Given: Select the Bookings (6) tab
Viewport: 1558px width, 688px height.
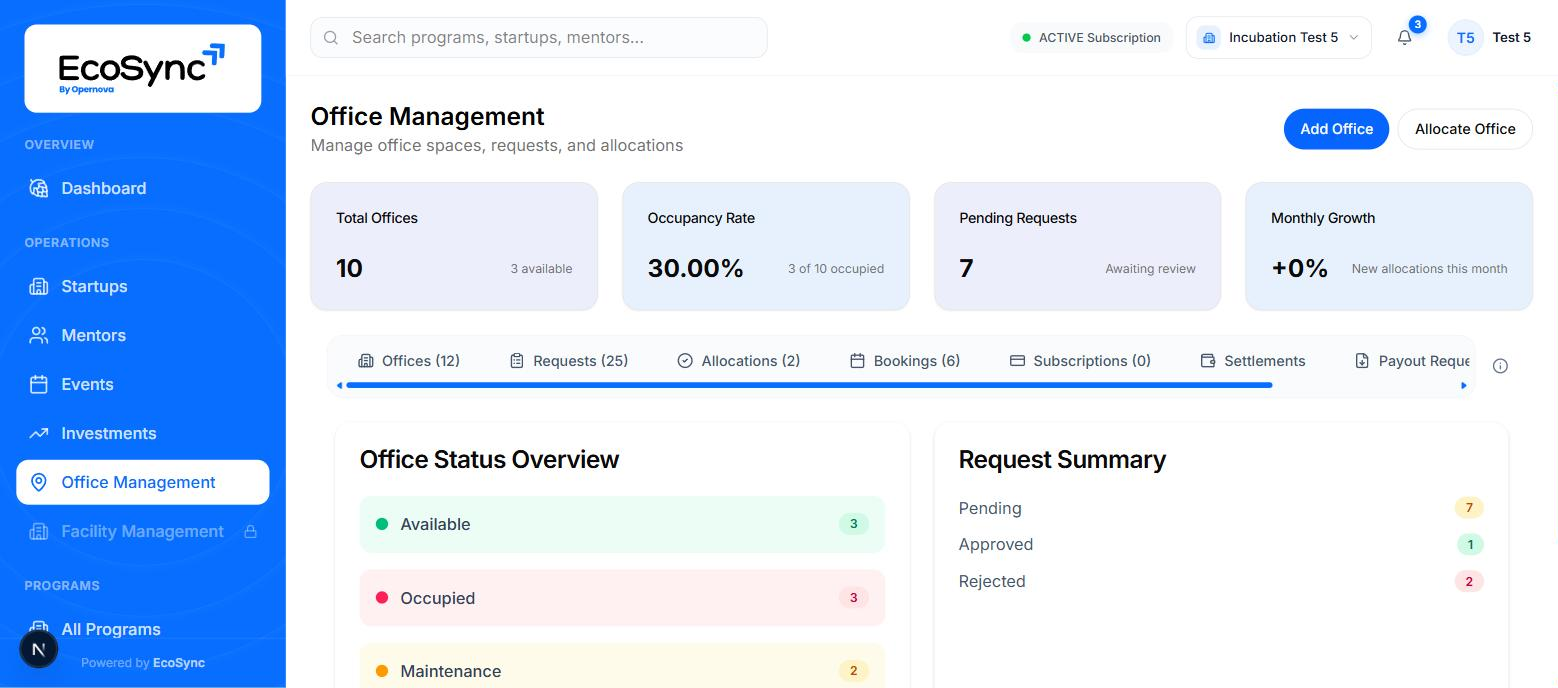Looking at the screenshot, I should point(905,361).
